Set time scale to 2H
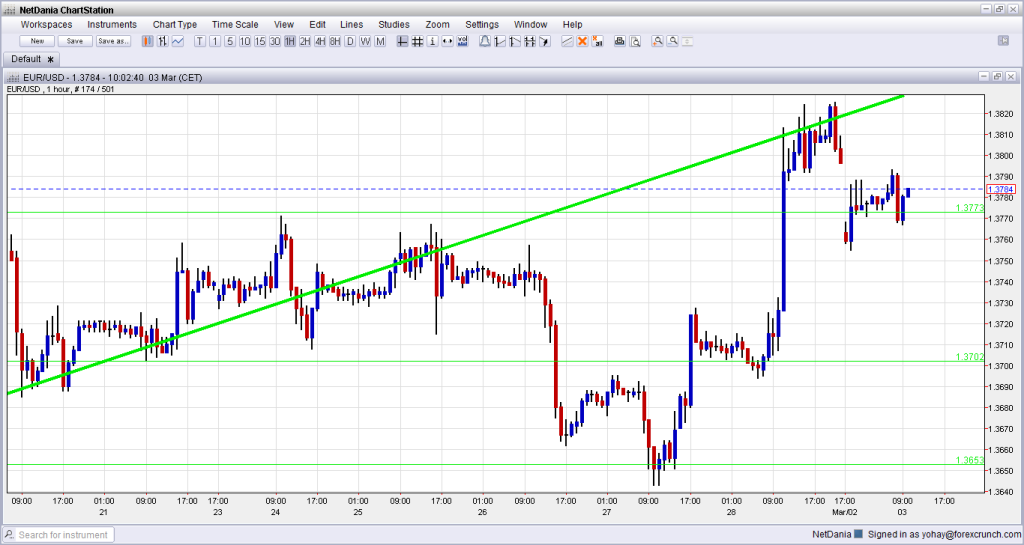The height and width of the screenshot is (545, 1024). pyautogui.click(x=305, y=41)
